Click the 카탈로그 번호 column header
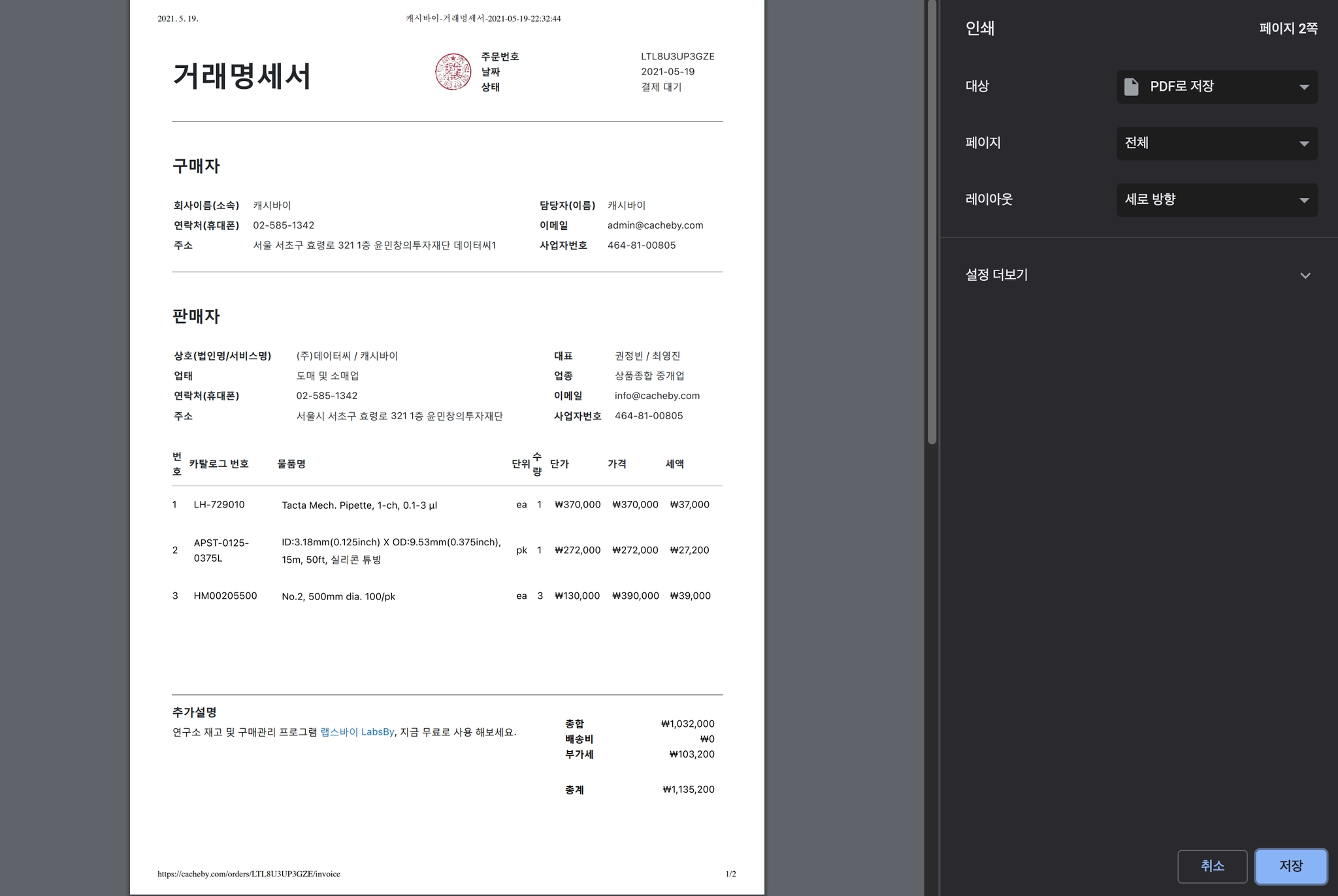The image size is (1338, 896). 219,464
